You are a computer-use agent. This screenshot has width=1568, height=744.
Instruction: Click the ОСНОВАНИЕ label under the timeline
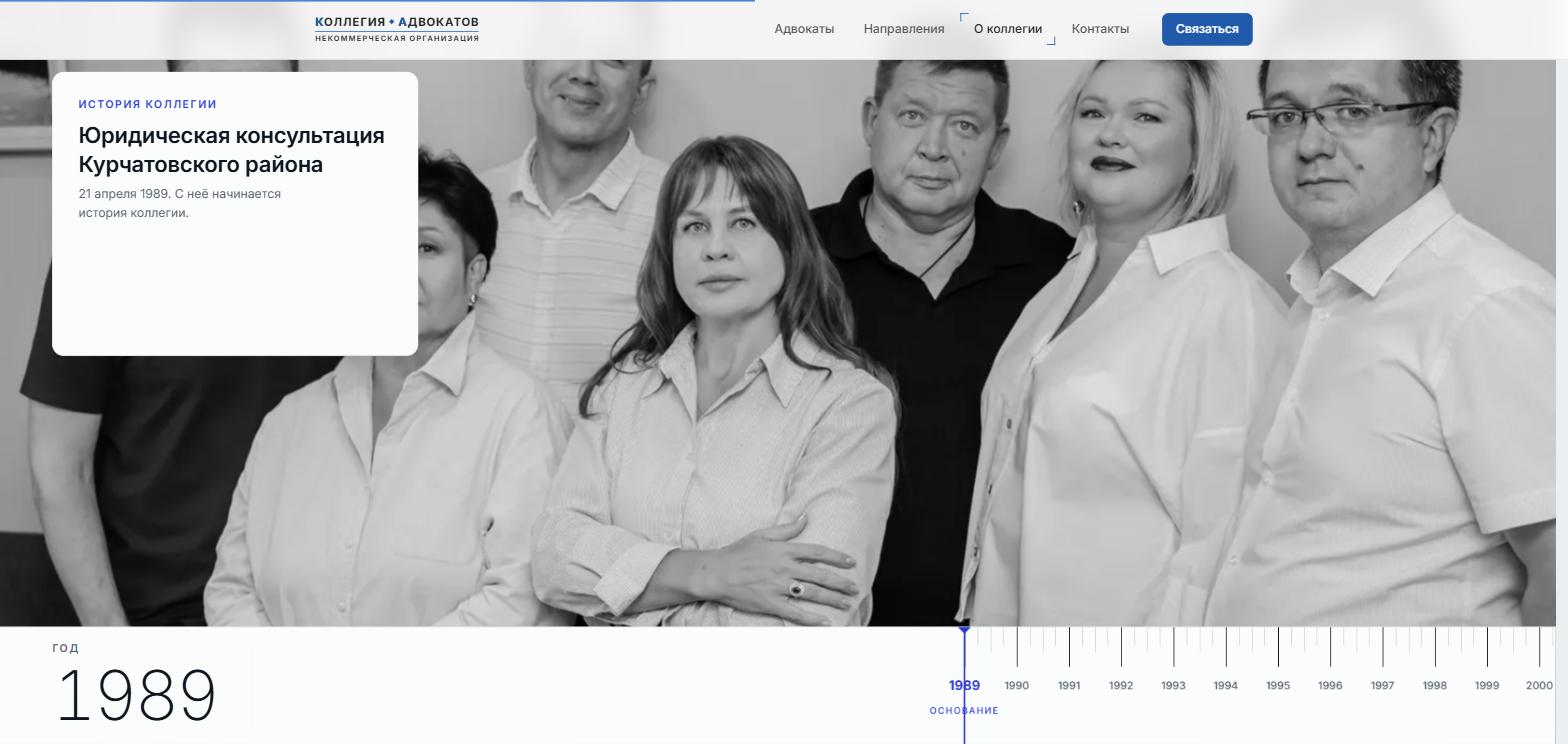964,711
